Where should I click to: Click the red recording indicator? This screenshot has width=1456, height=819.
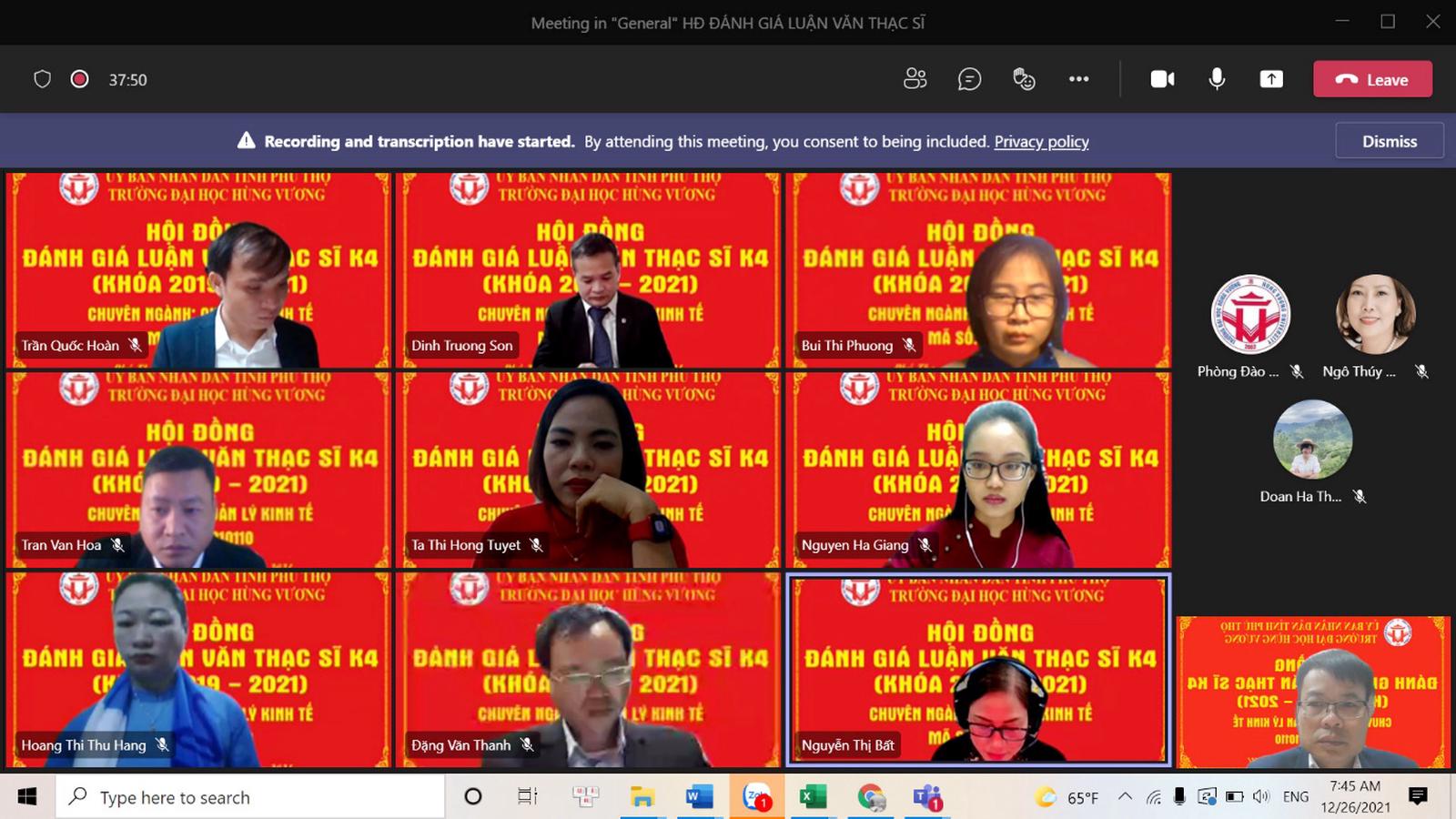click(x=79, y=79)
